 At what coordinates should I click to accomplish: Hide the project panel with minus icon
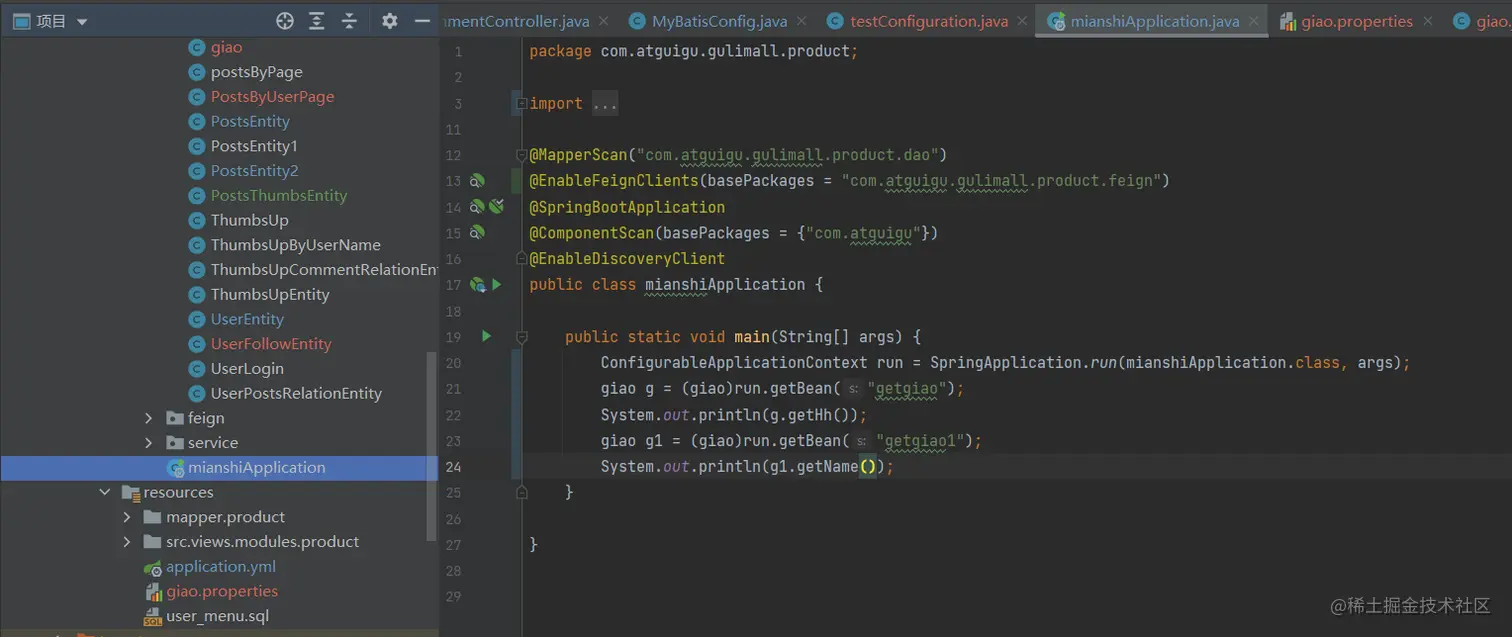(422, 21)
